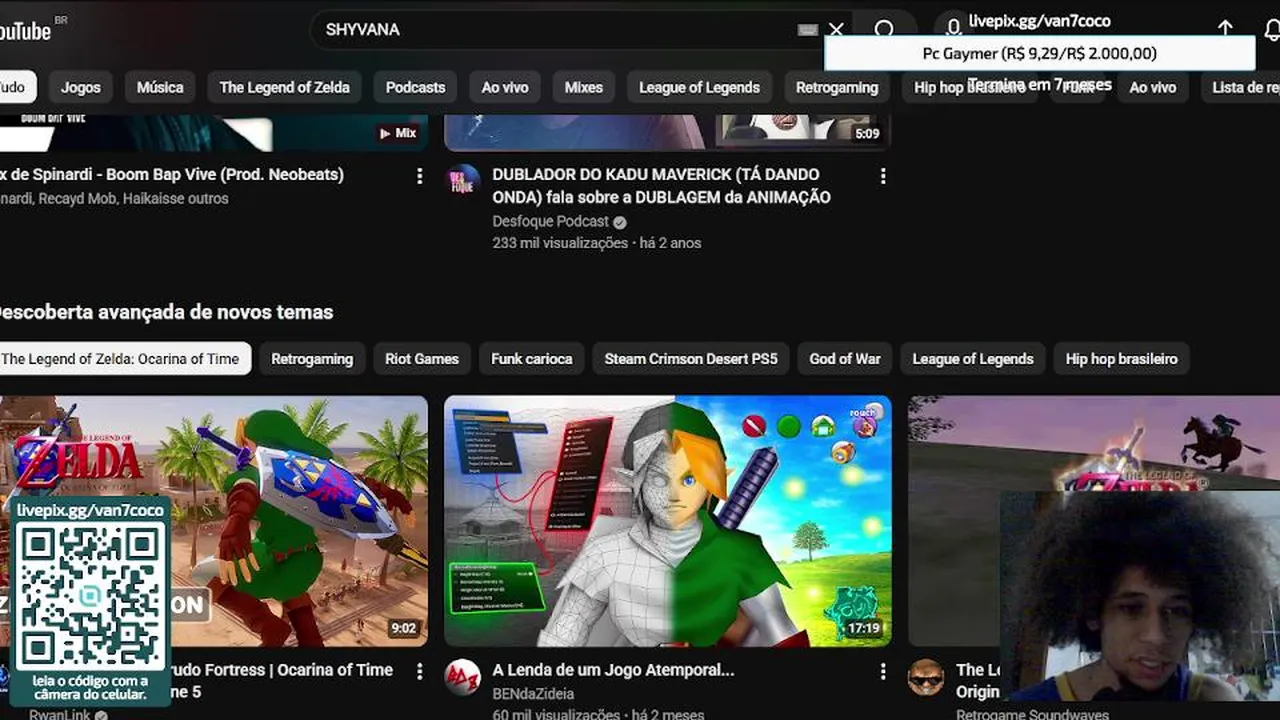Click the Pc Gaymer donation goal bar
Viewport: 1280px width, 720px height.
1039,54
